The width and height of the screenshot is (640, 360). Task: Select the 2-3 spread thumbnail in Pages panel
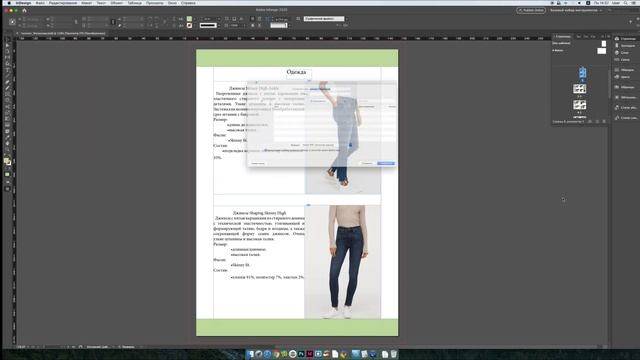[x=580, y=89]
